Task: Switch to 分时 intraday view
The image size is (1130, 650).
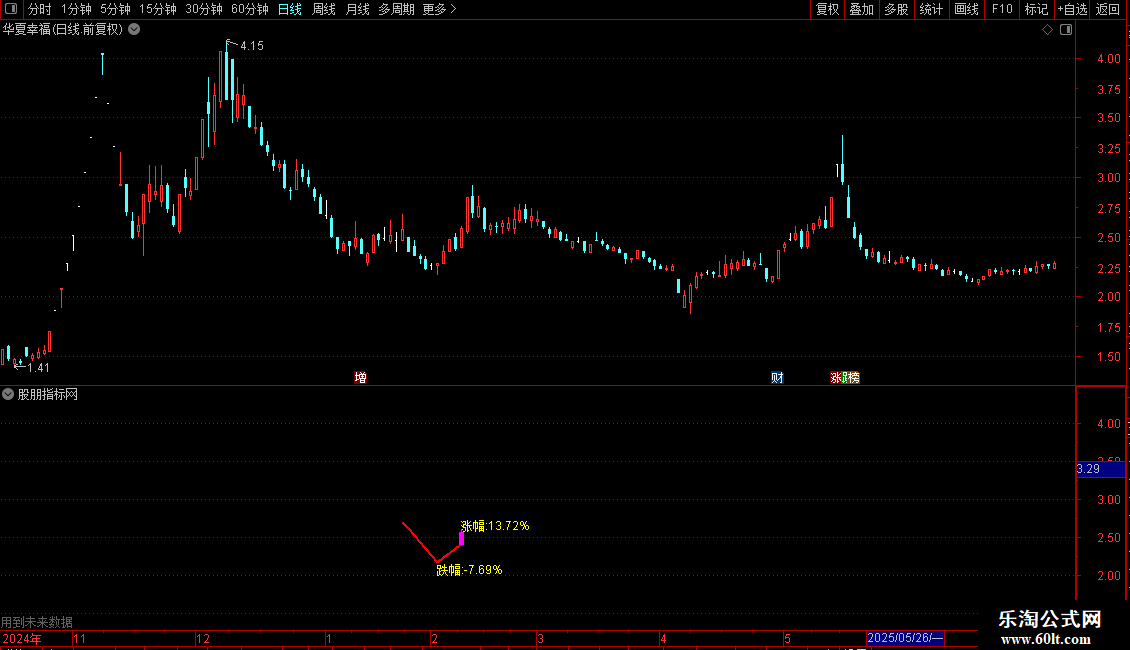Action: (40, 9)
